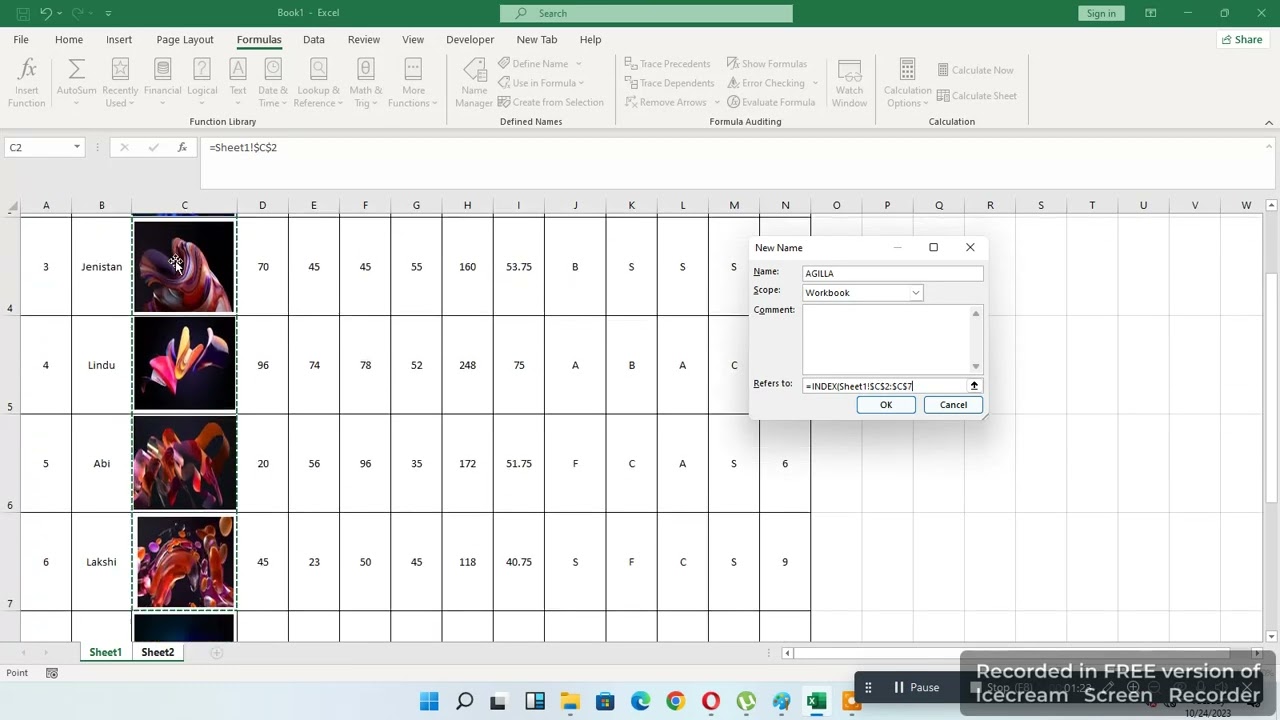Switch to the Review tab
Screen dimensions: 1280x720
point(364,39)
